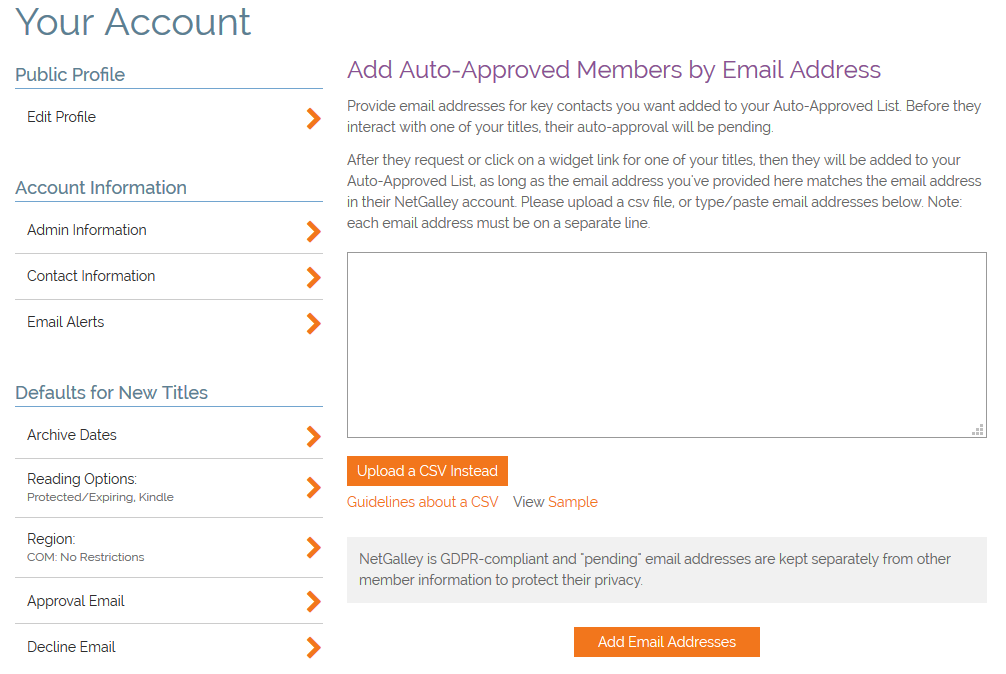Open Archive Dates defaults
This screenshot has height=674, width=1006.
pyautogui.click(x=72, y=435)
